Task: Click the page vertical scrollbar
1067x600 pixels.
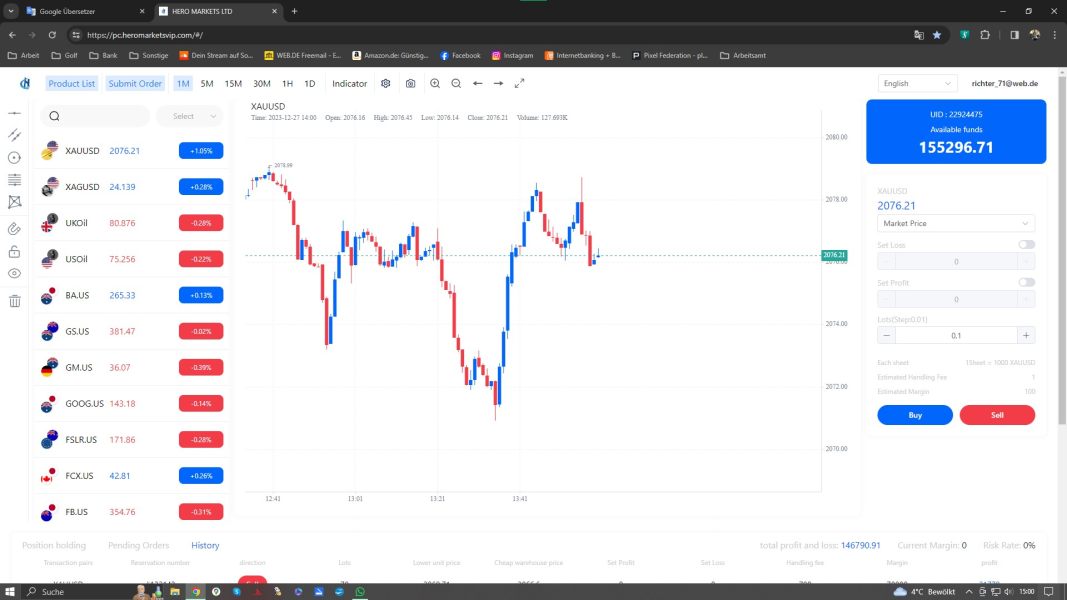Action: tap(1062, 252)
